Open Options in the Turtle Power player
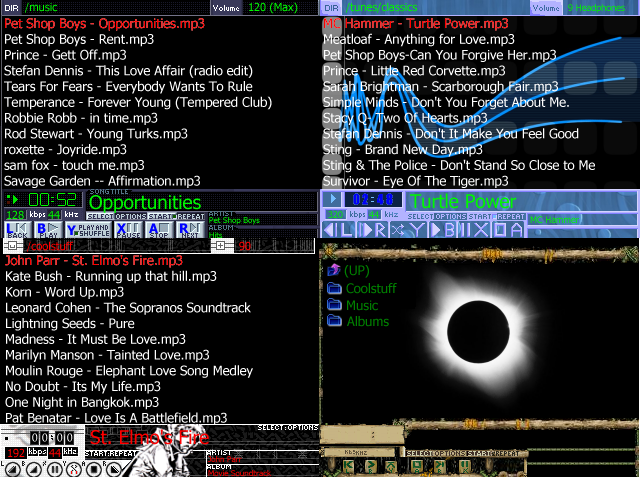Screen dimensions: 640x478 coord(451,216)
